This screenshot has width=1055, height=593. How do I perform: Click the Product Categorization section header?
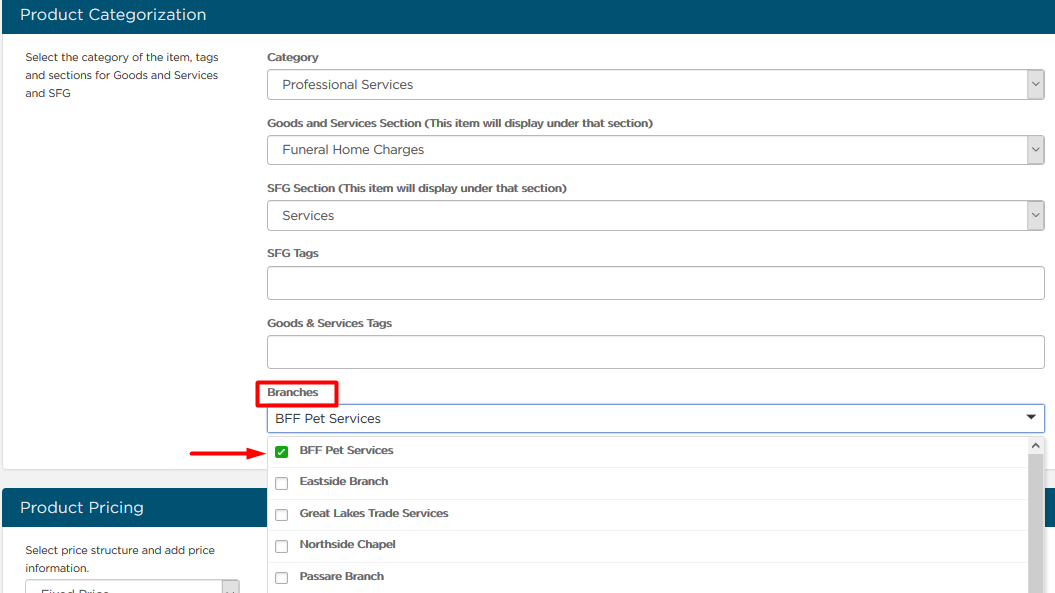(113, 15)
